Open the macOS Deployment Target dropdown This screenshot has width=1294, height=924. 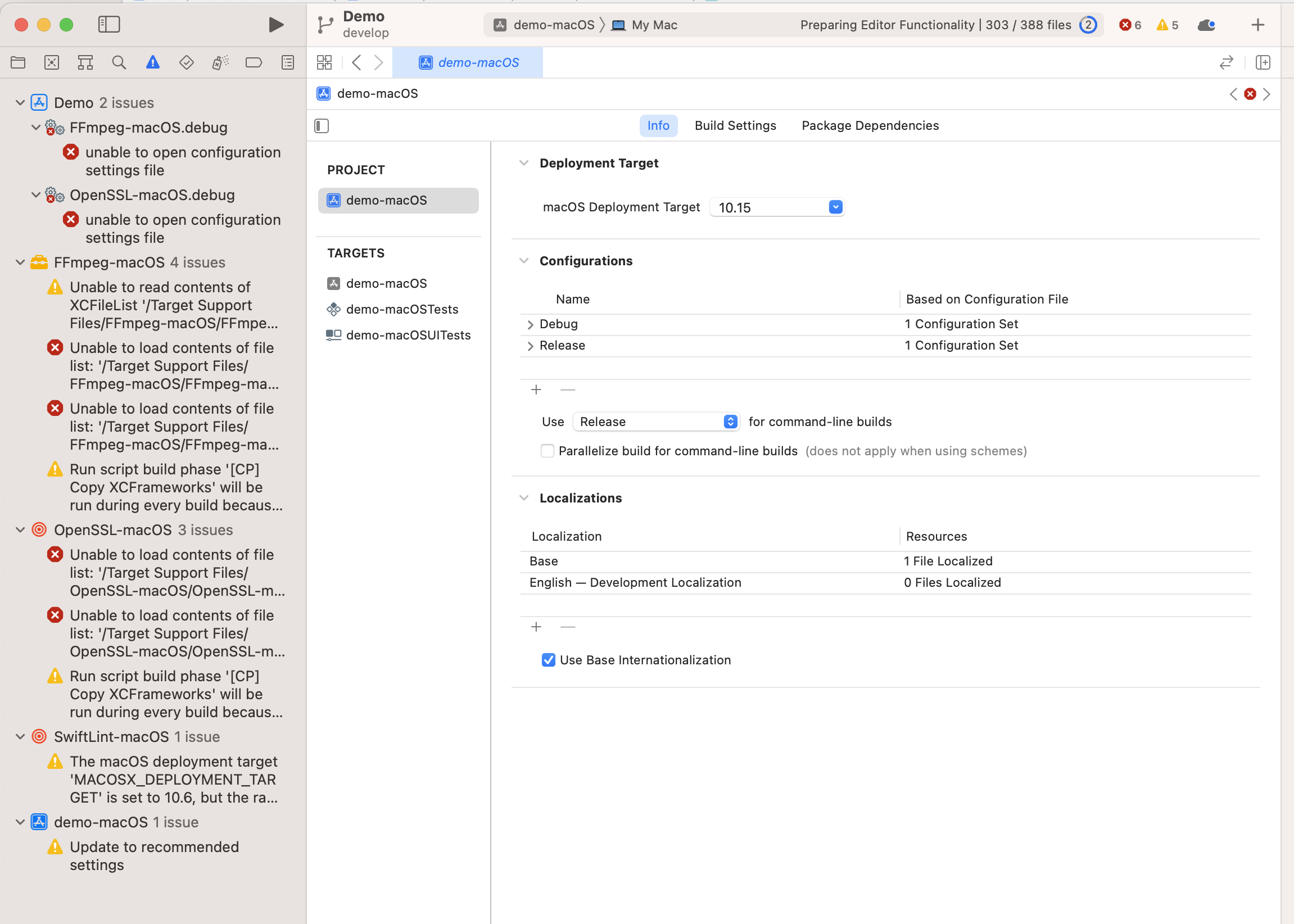click(834, 206)
